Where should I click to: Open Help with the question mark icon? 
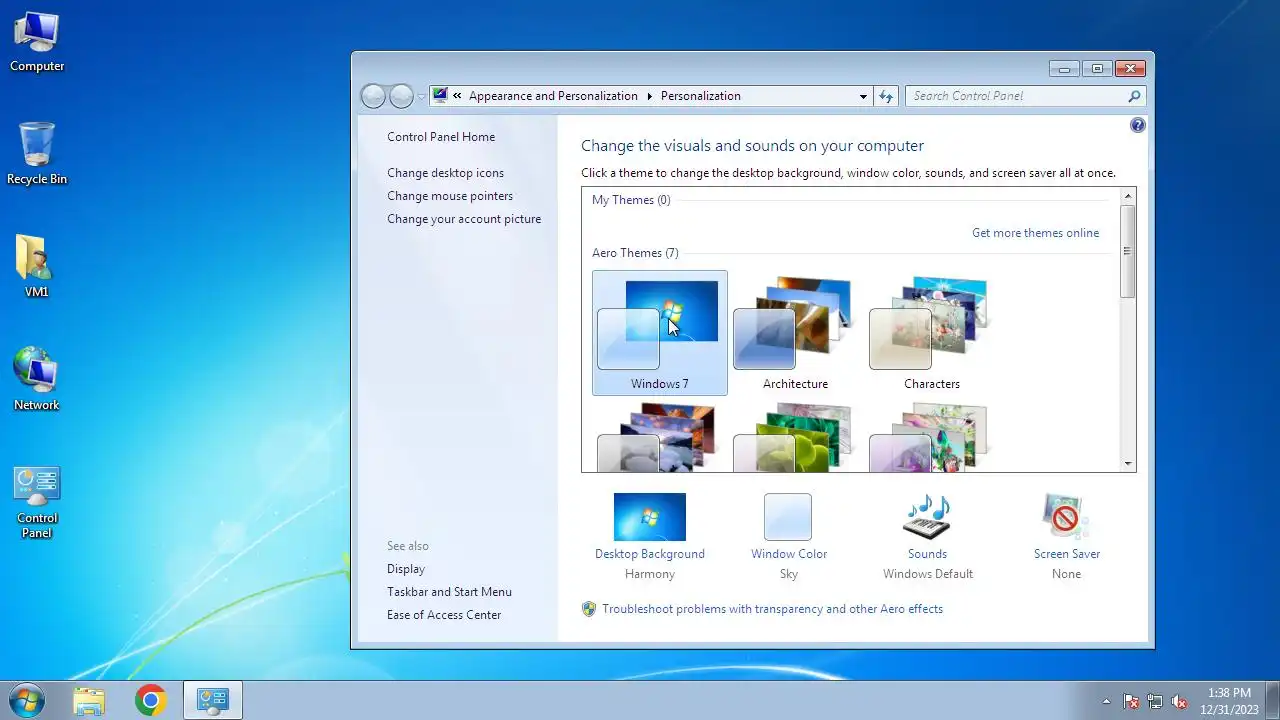[1138, 125]
